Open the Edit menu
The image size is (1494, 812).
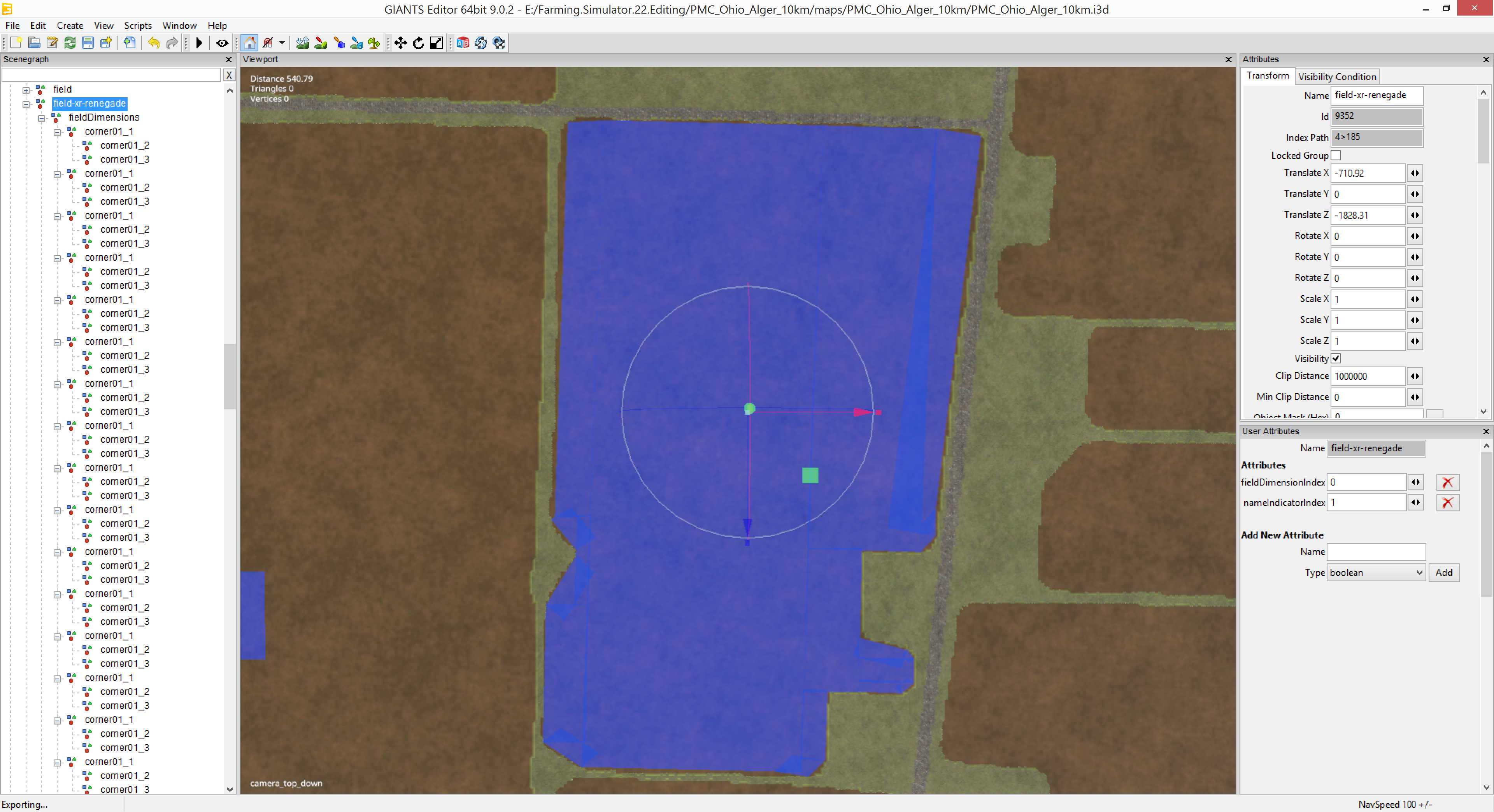point(38,26)
